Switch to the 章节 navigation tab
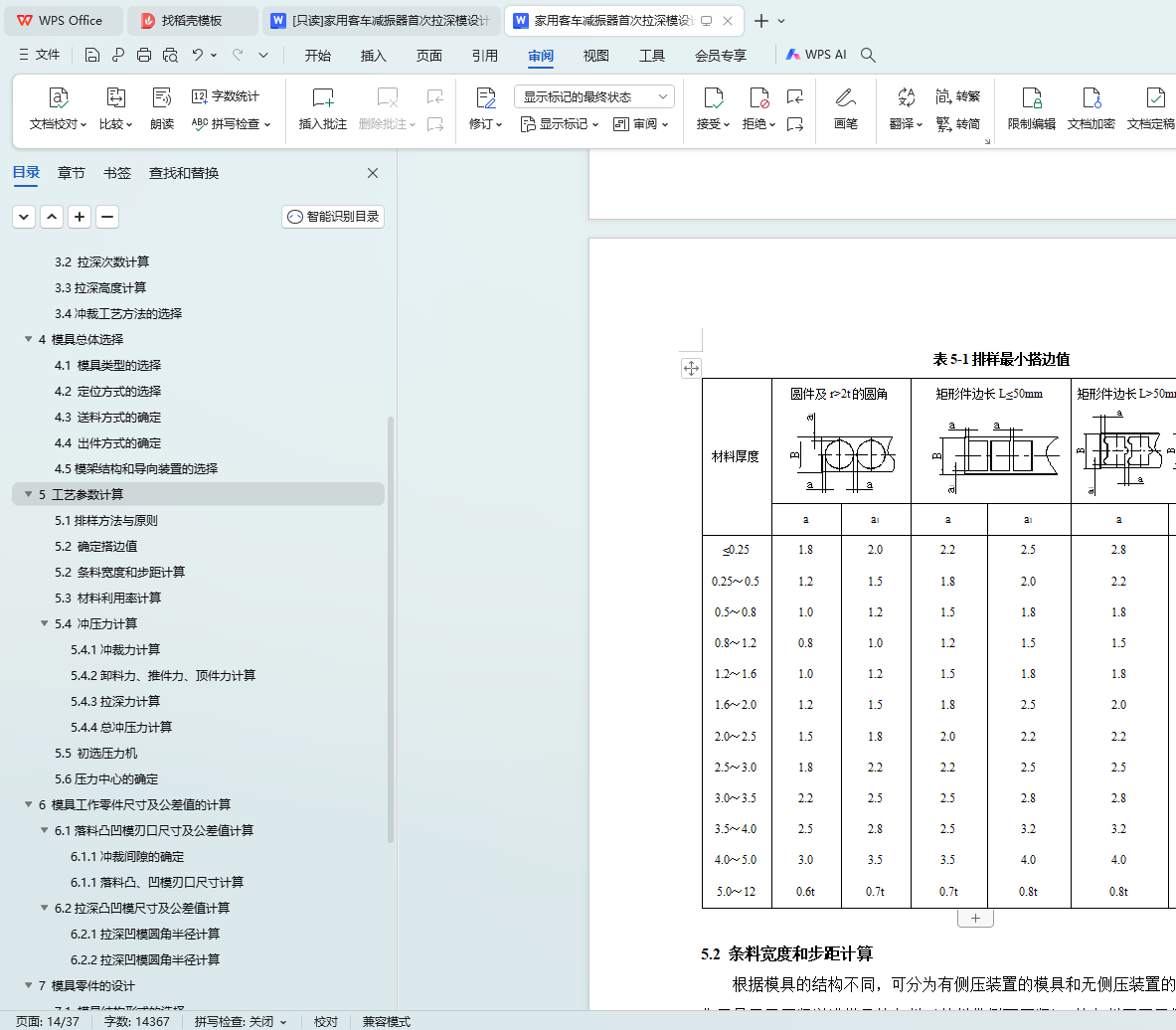Viewport: 1176px width, 1030px height. click(x=72, y=173)
